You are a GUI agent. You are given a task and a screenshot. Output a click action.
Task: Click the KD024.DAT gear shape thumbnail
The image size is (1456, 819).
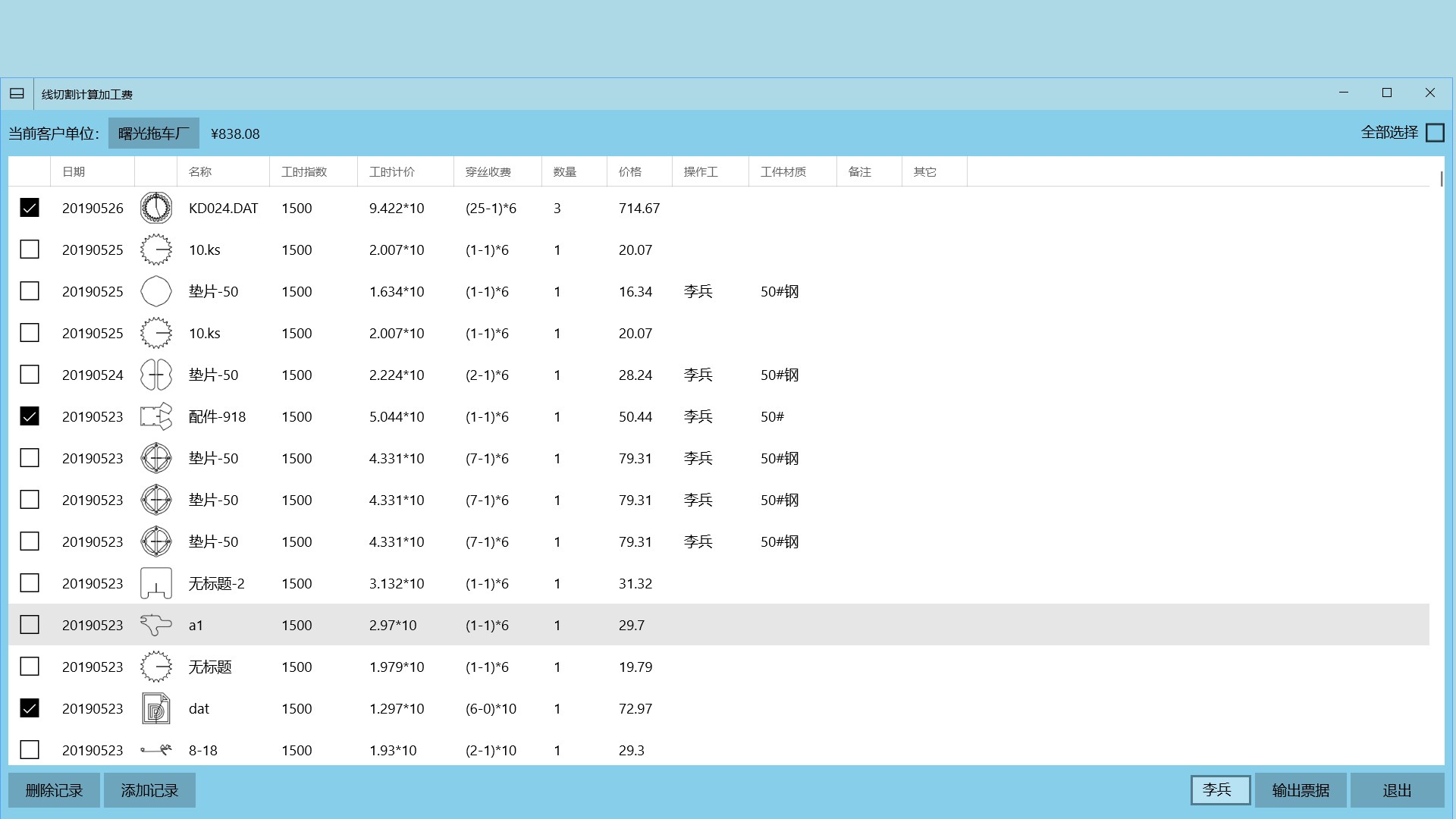point(155,208)
